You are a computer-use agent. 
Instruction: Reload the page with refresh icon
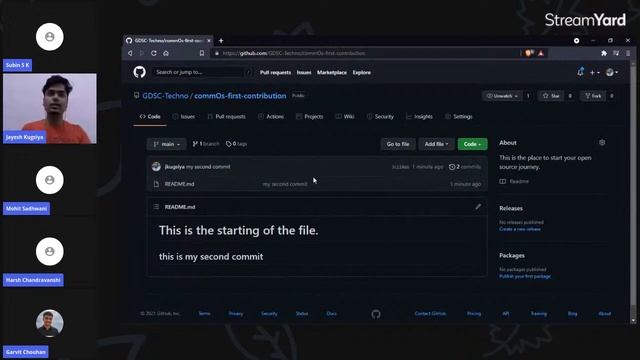[154, 53]
